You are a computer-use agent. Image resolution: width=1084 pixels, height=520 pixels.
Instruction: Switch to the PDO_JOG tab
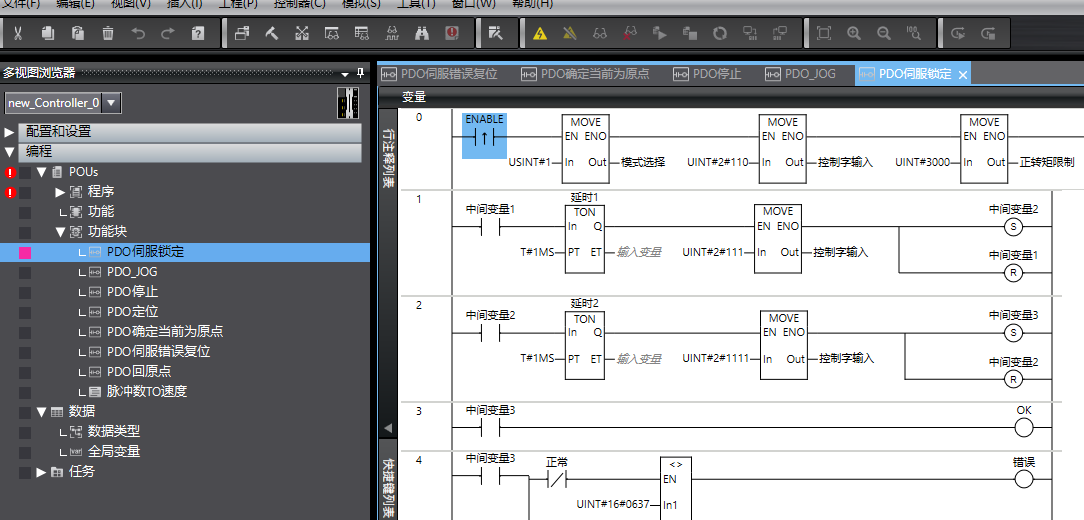click(x=809, y=74)
